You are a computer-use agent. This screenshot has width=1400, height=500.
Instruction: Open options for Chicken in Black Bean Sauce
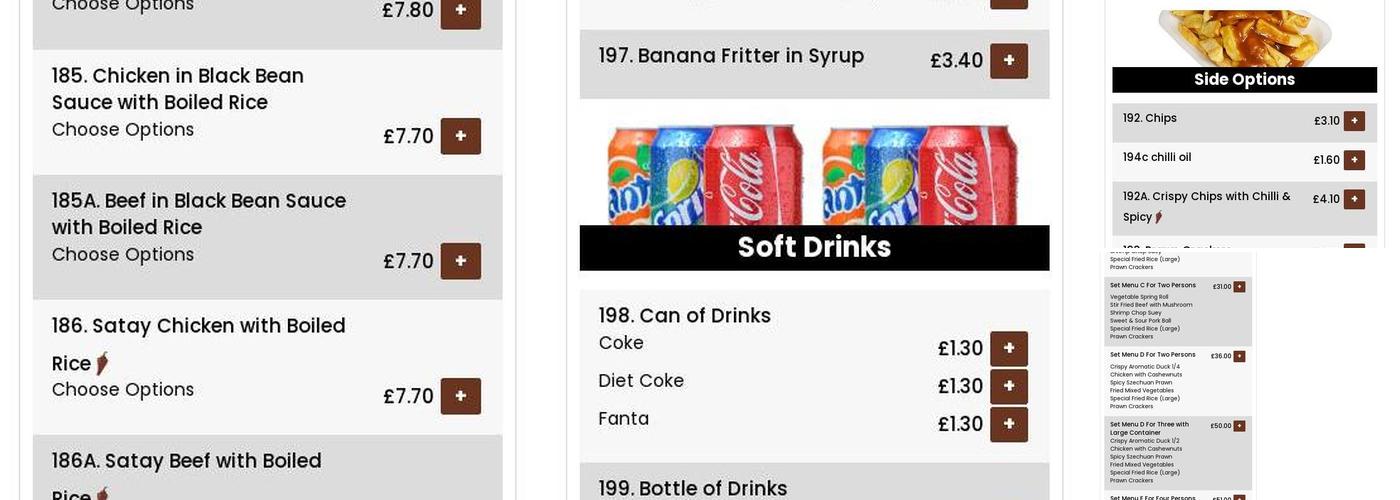coord(123,130)
